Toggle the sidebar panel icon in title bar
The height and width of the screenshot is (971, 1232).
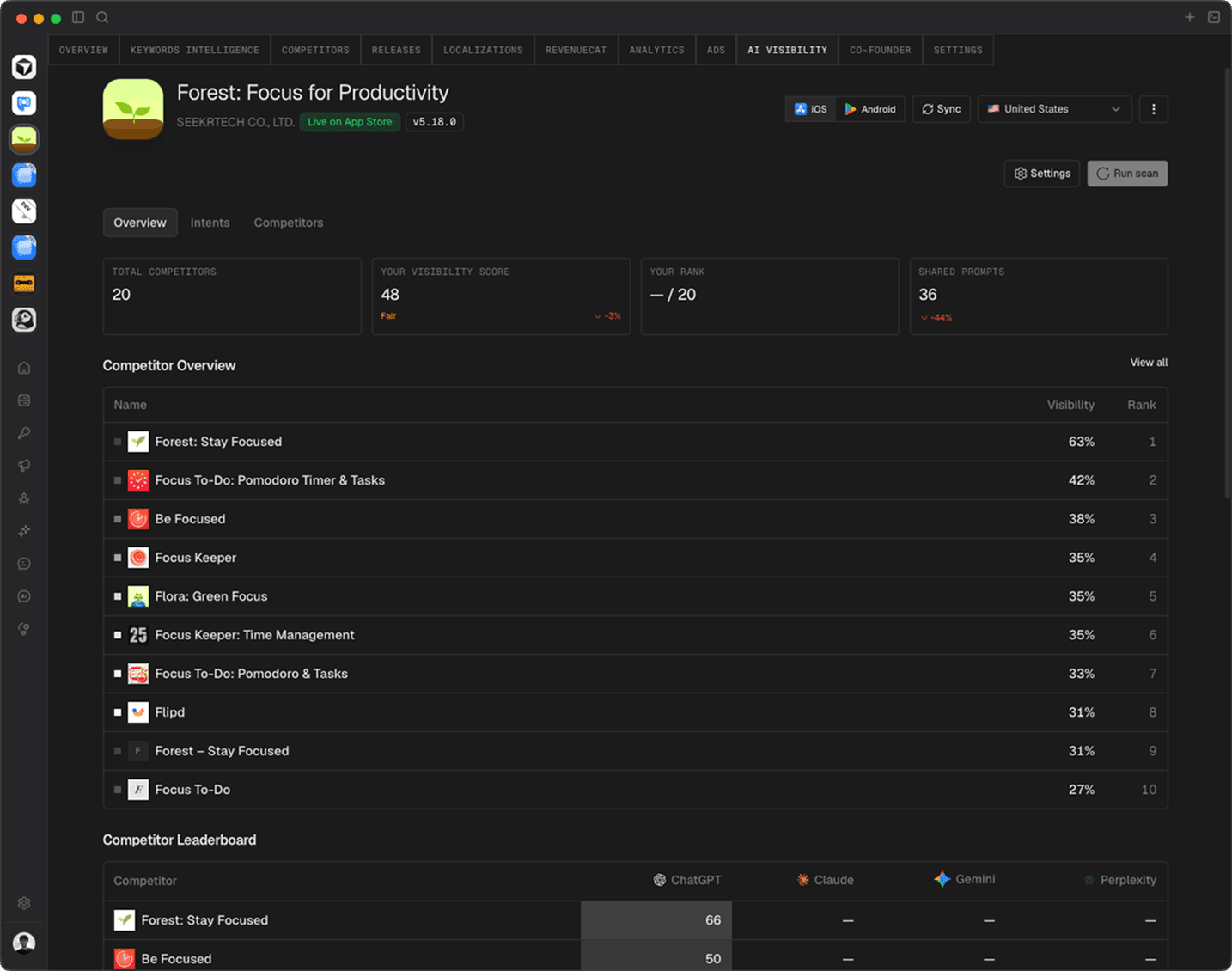pos(78,17)
